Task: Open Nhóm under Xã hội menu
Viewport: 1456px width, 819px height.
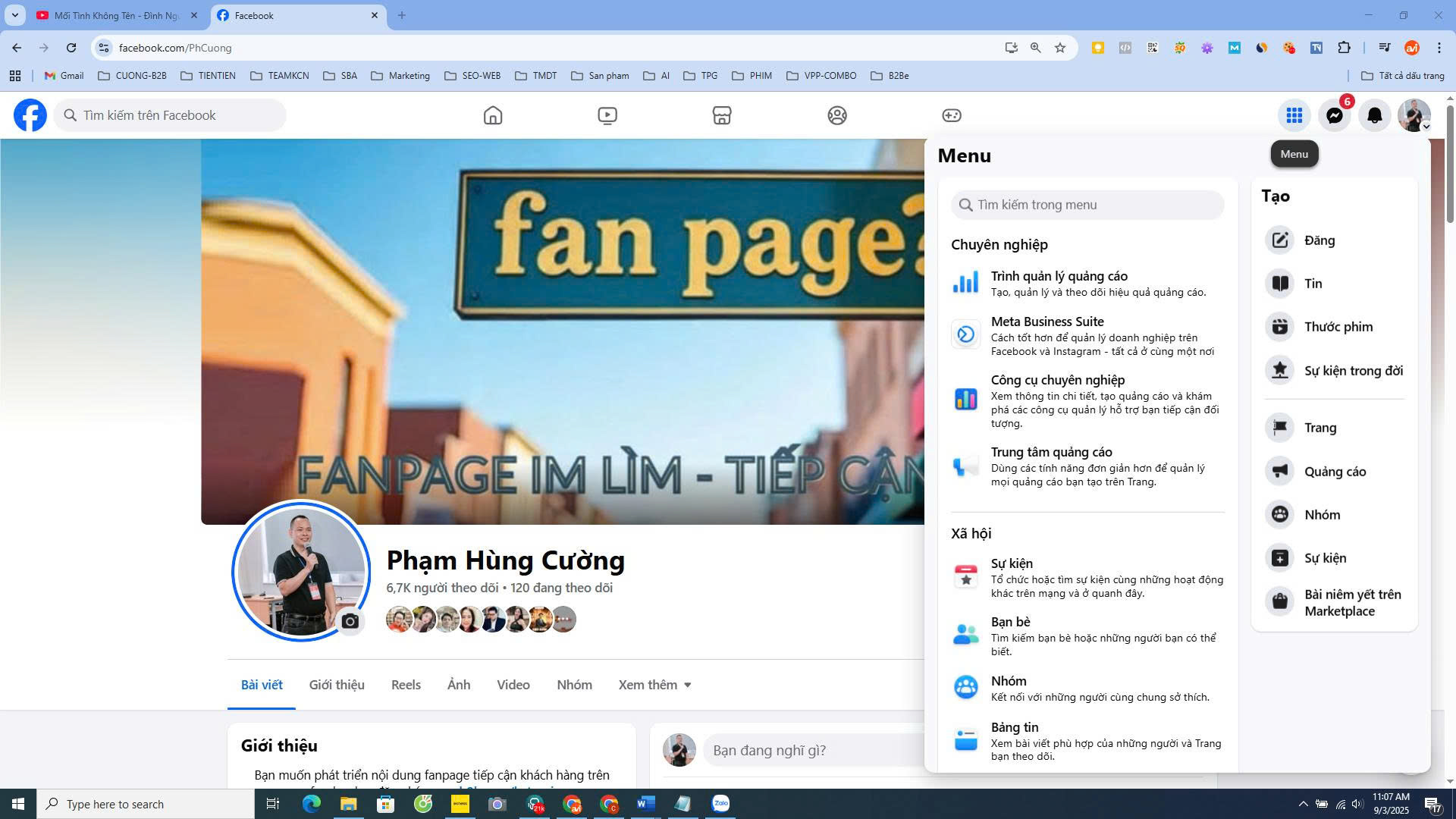Action: tap(1087, 689)
